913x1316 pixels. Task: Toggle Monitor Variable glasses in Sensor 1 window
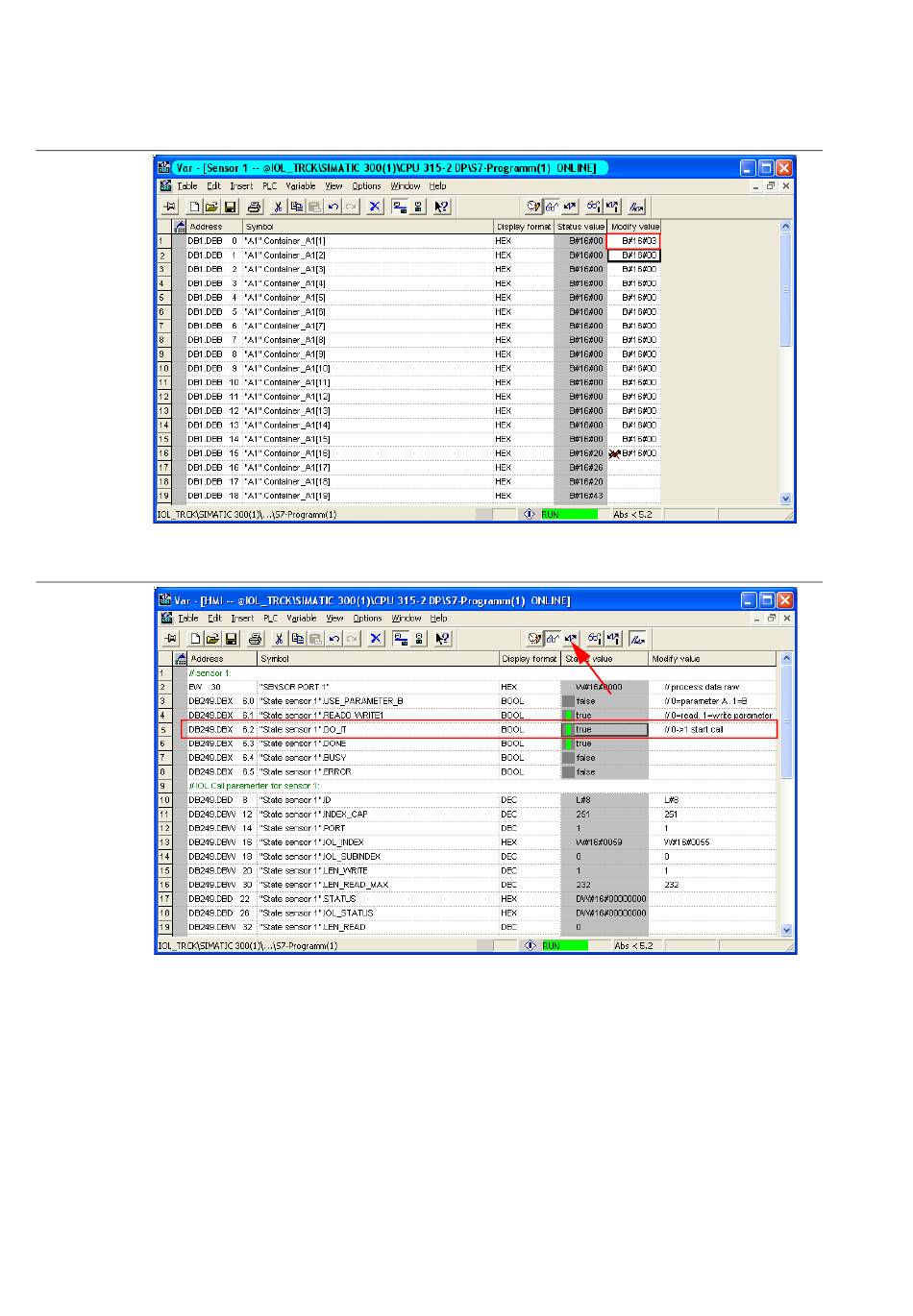tap(552, 207)
